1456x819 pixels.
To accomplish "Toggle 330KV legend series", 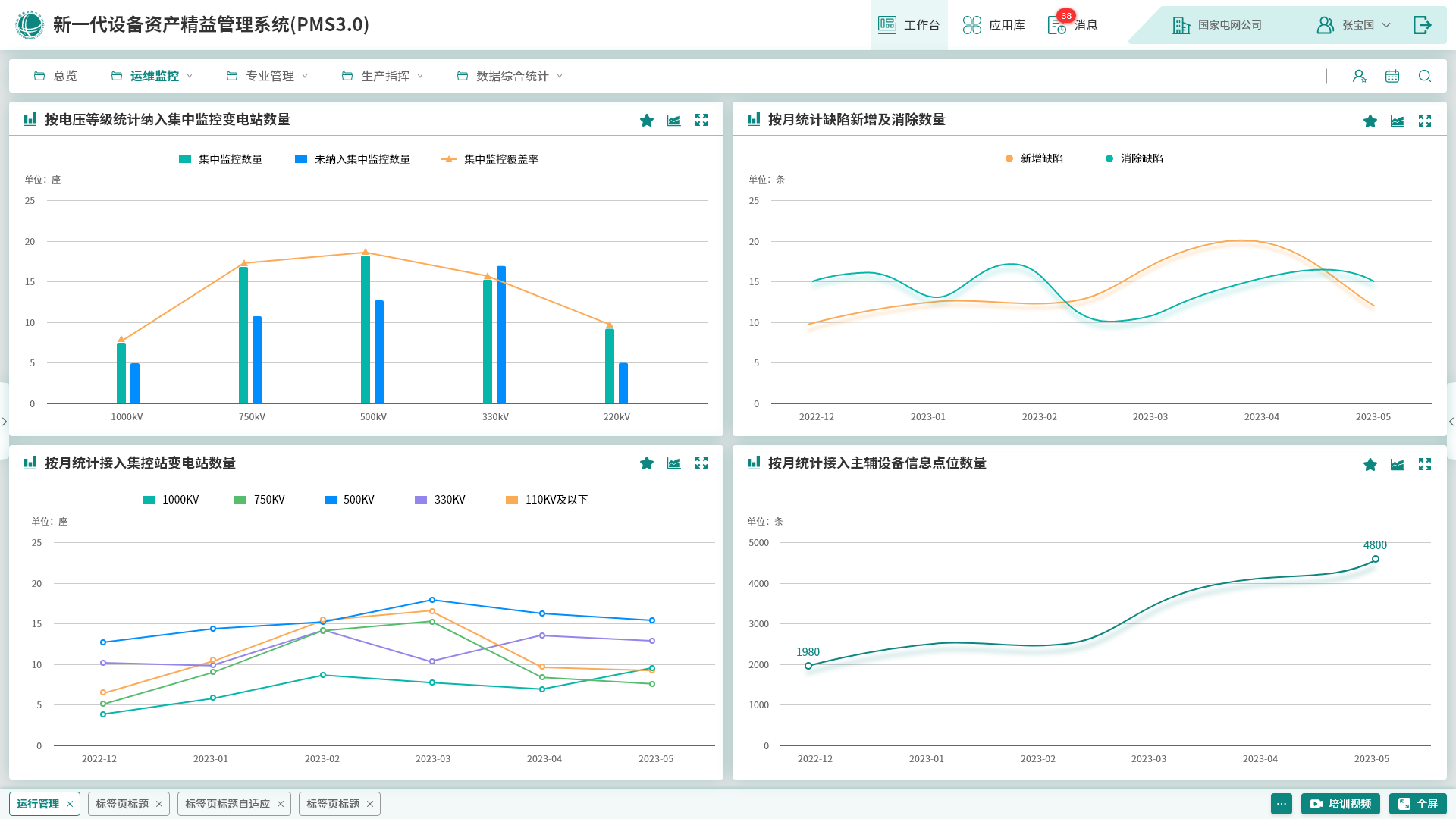I will coord(440,500).
